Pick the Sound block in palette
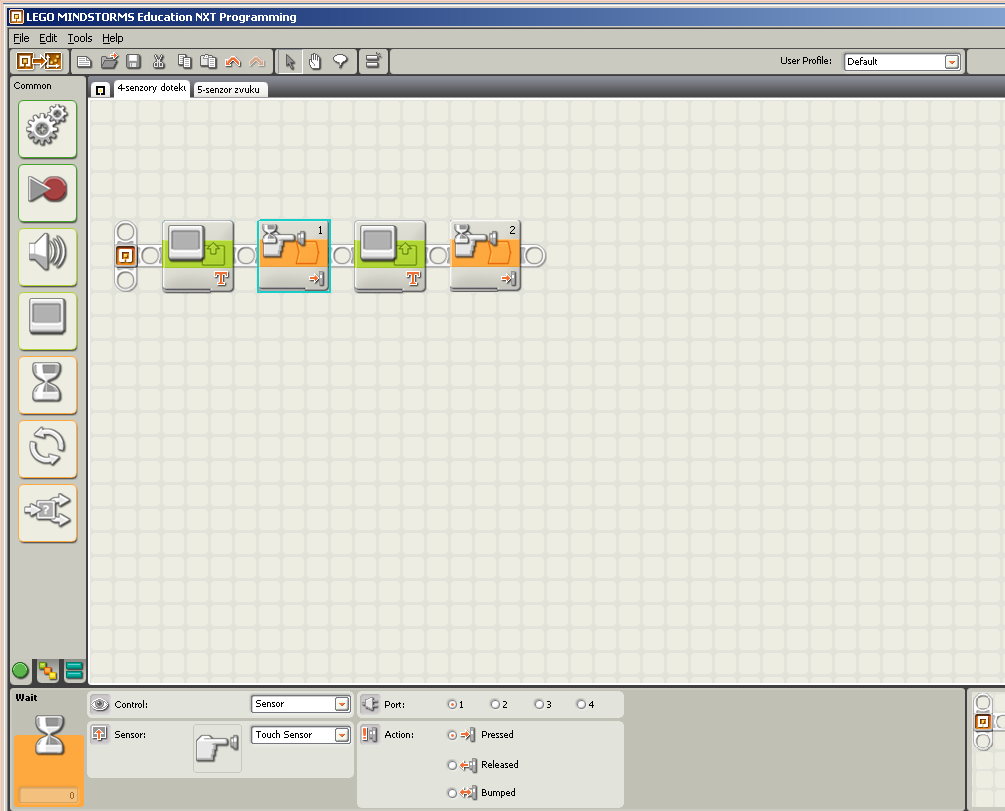Viewport: 1005px width, 811px height. click(47, 257)
